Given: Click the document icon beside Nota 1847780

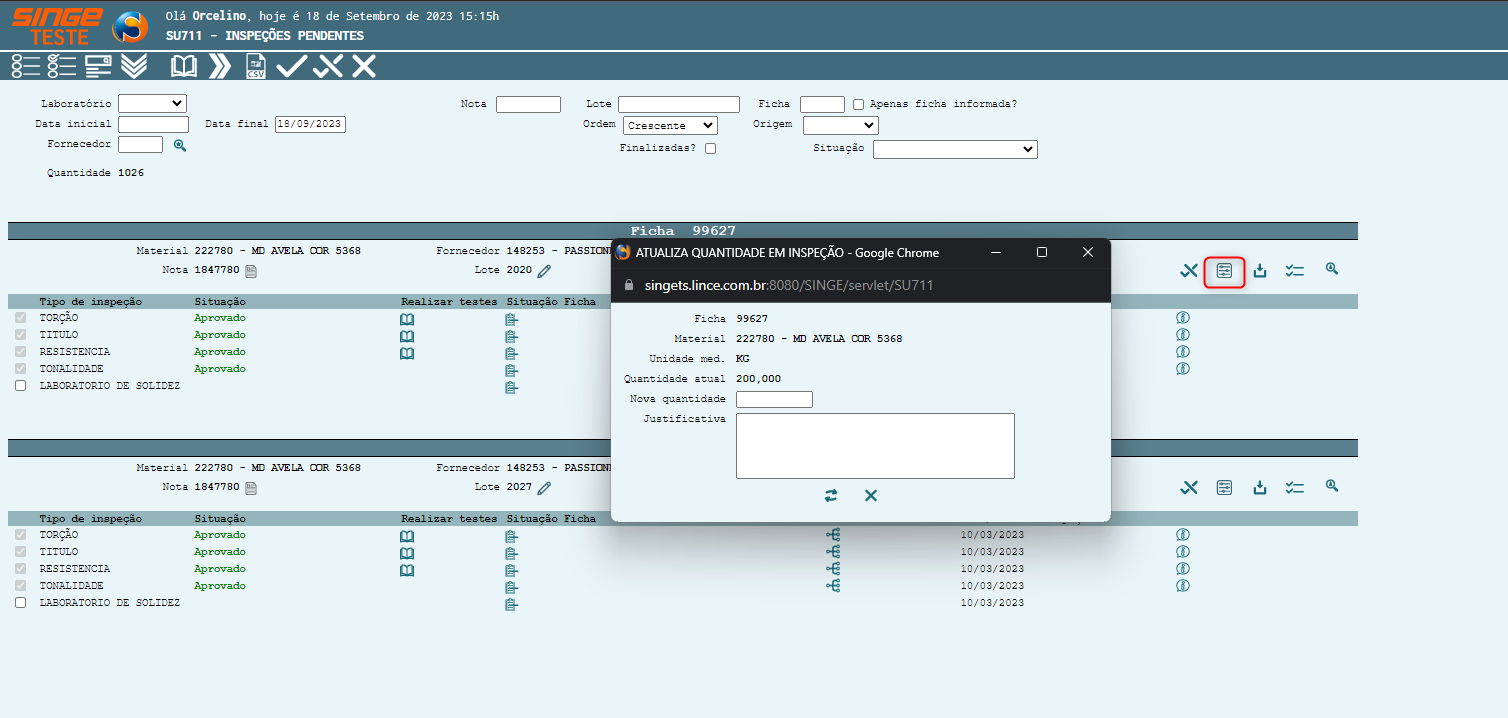Looking at the screenshot, I should pyautogui.click(x=251, y=271).
